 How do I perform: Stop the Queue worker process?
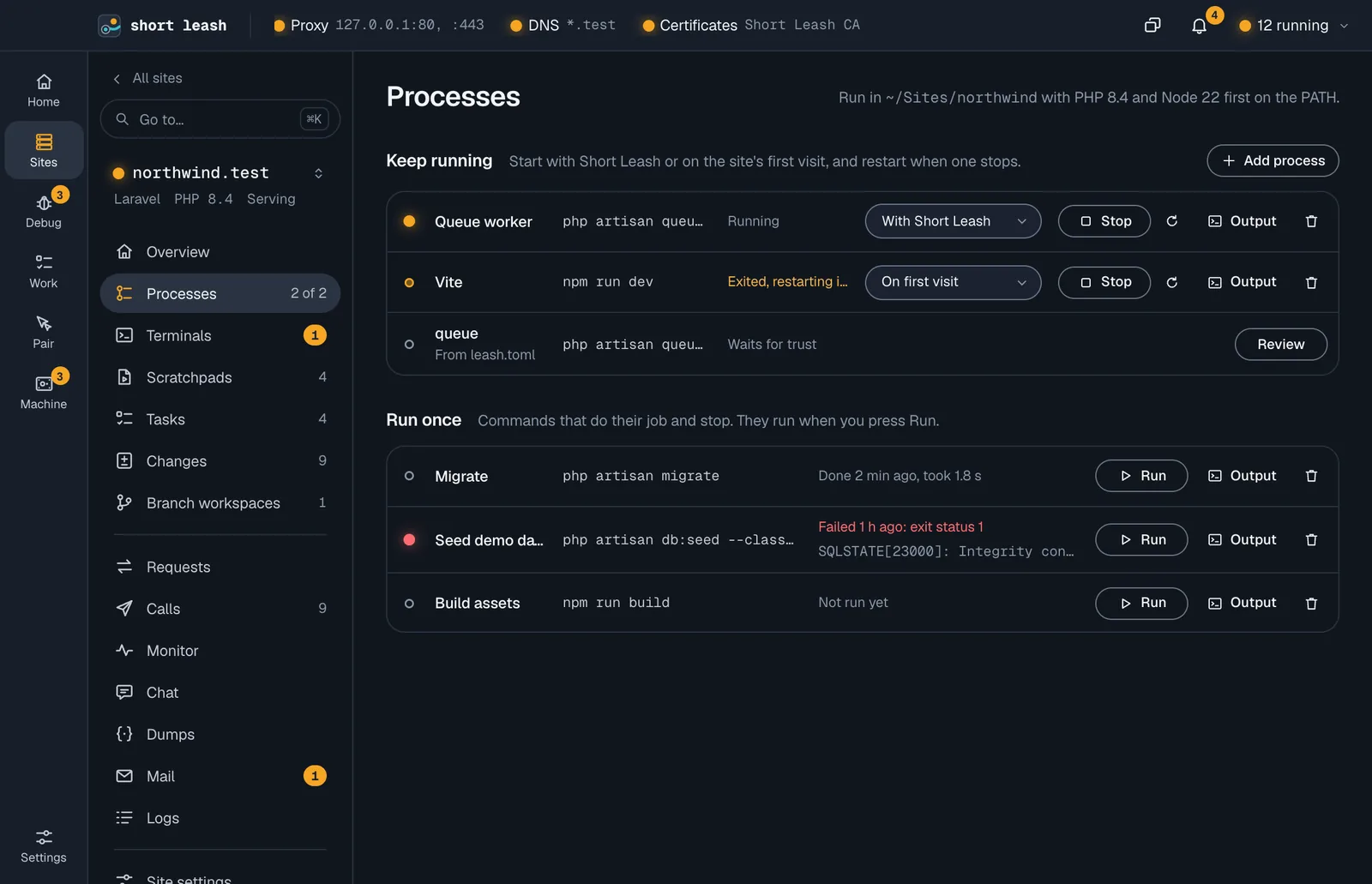pos(1104,221)
